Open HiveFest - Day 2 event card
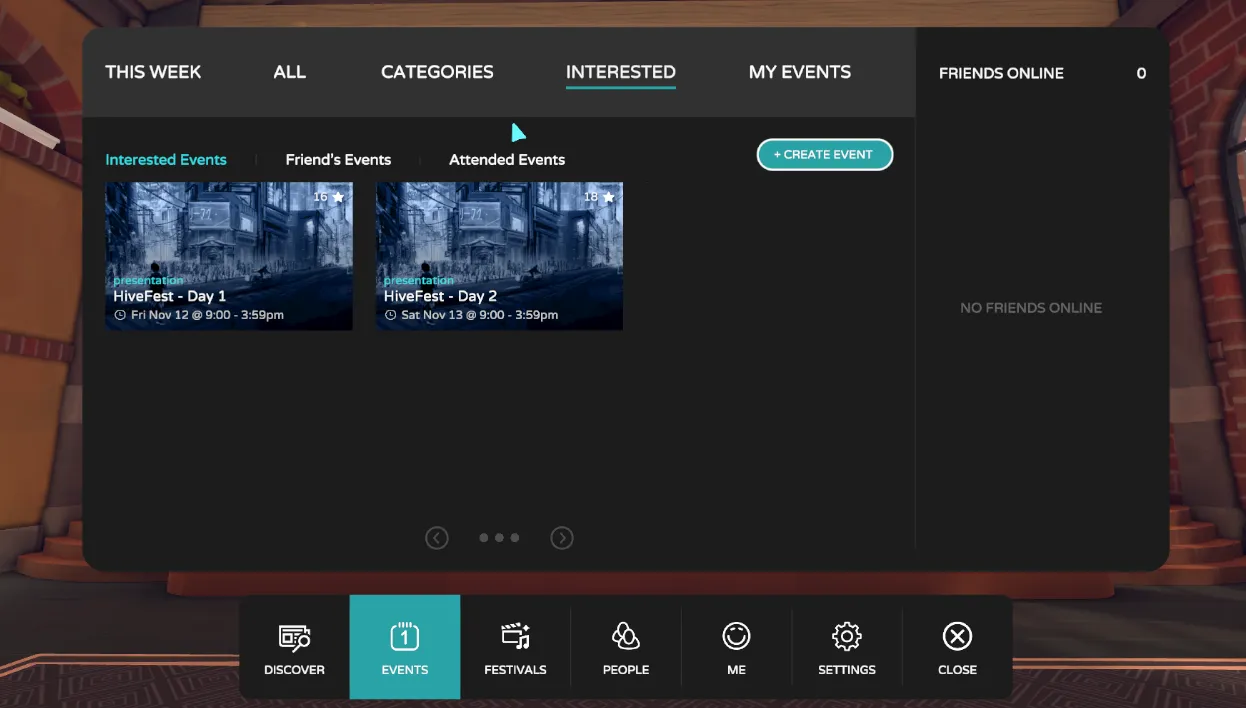Image resolution: width=1246 pixels, height=708 pixels. tap(499, 256)
